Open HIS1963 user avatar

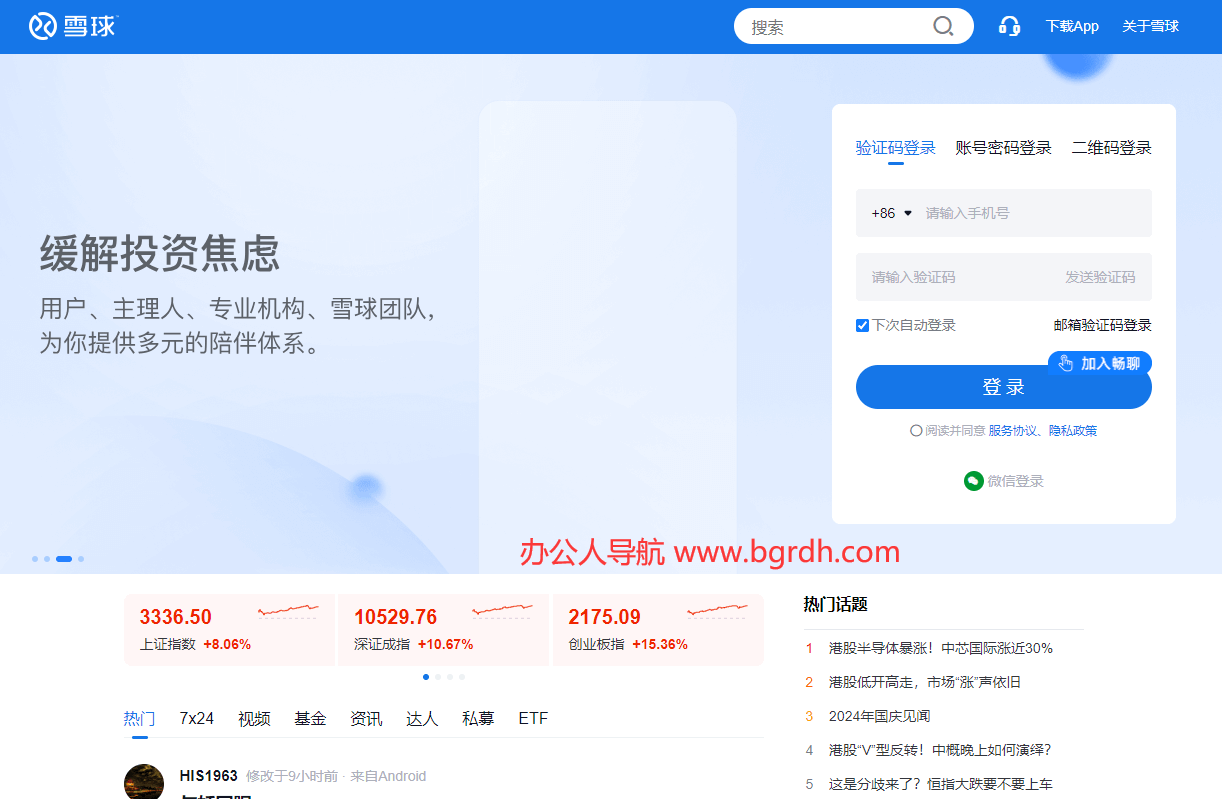144,782
